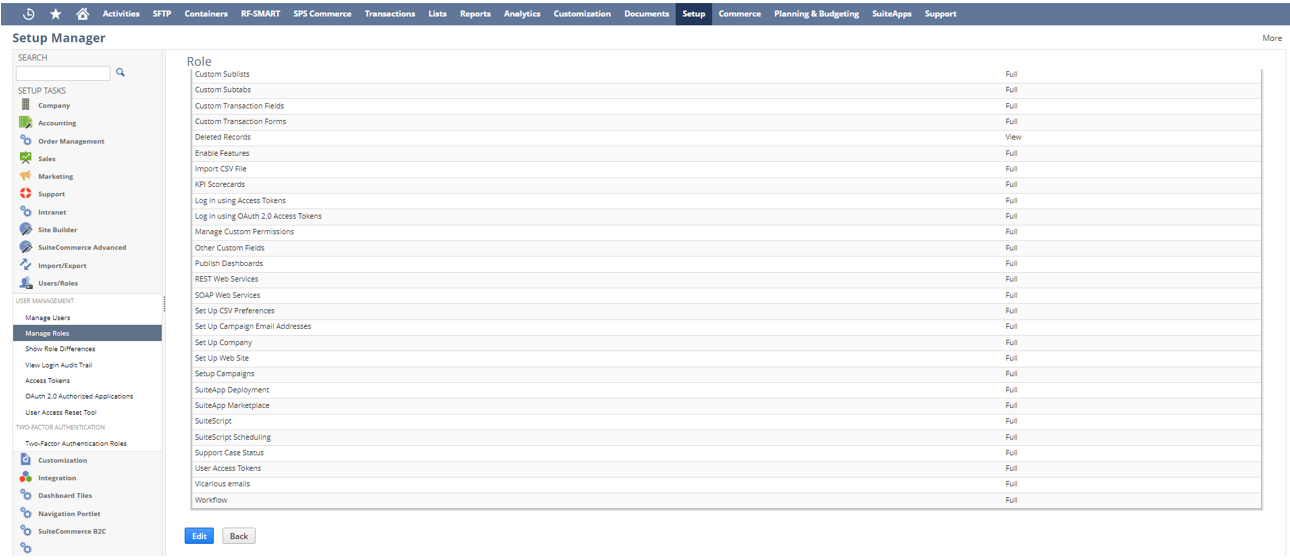Open the Reports menu

tap(475, 14)
